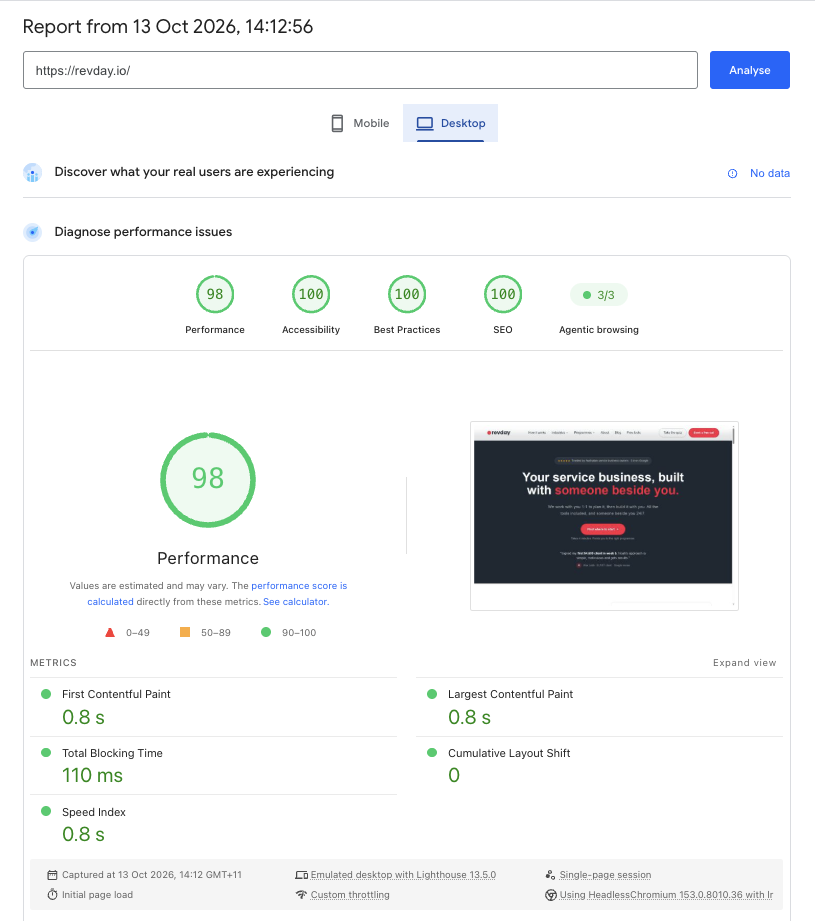This screenshot has height=921, width=815.
Task: Click the Speed Index metric label
Action: (94, 812)
